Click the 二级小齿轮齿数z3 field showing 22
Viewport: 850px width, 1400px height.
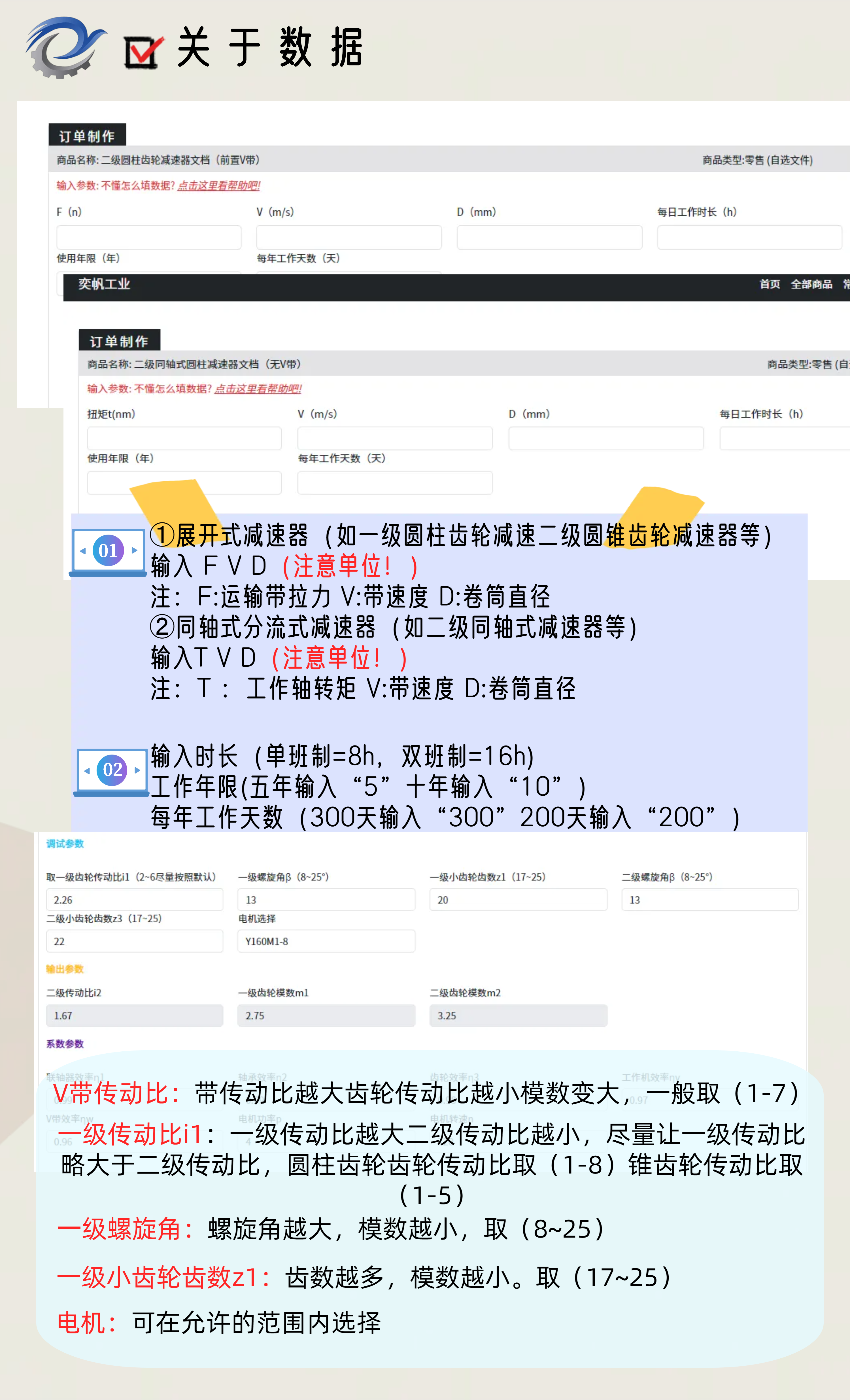click(x=134, y=941)
